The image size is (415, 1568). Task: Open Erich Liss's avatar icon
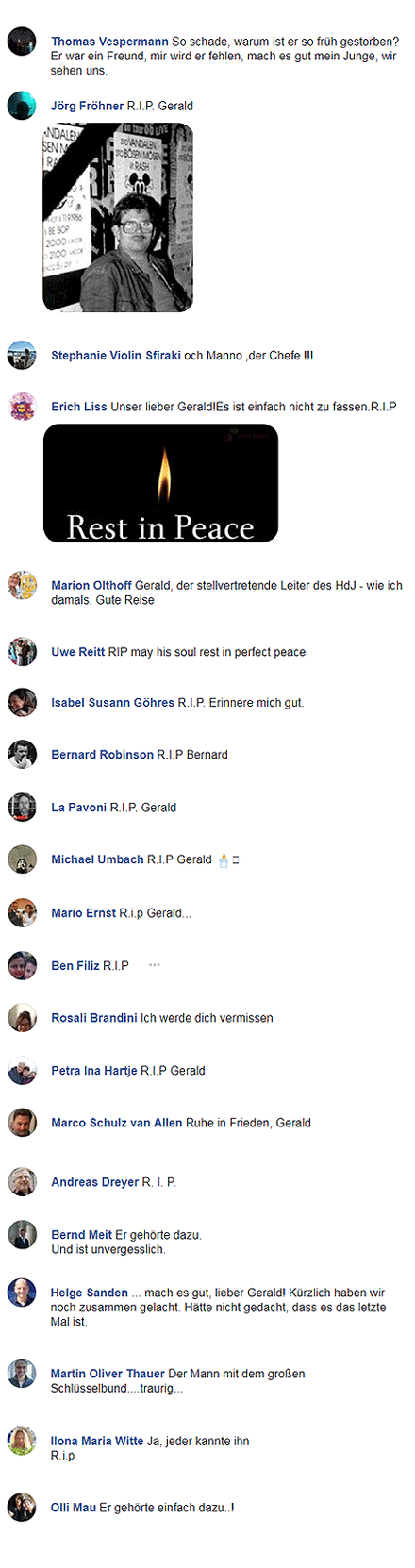tap(22, 407)
